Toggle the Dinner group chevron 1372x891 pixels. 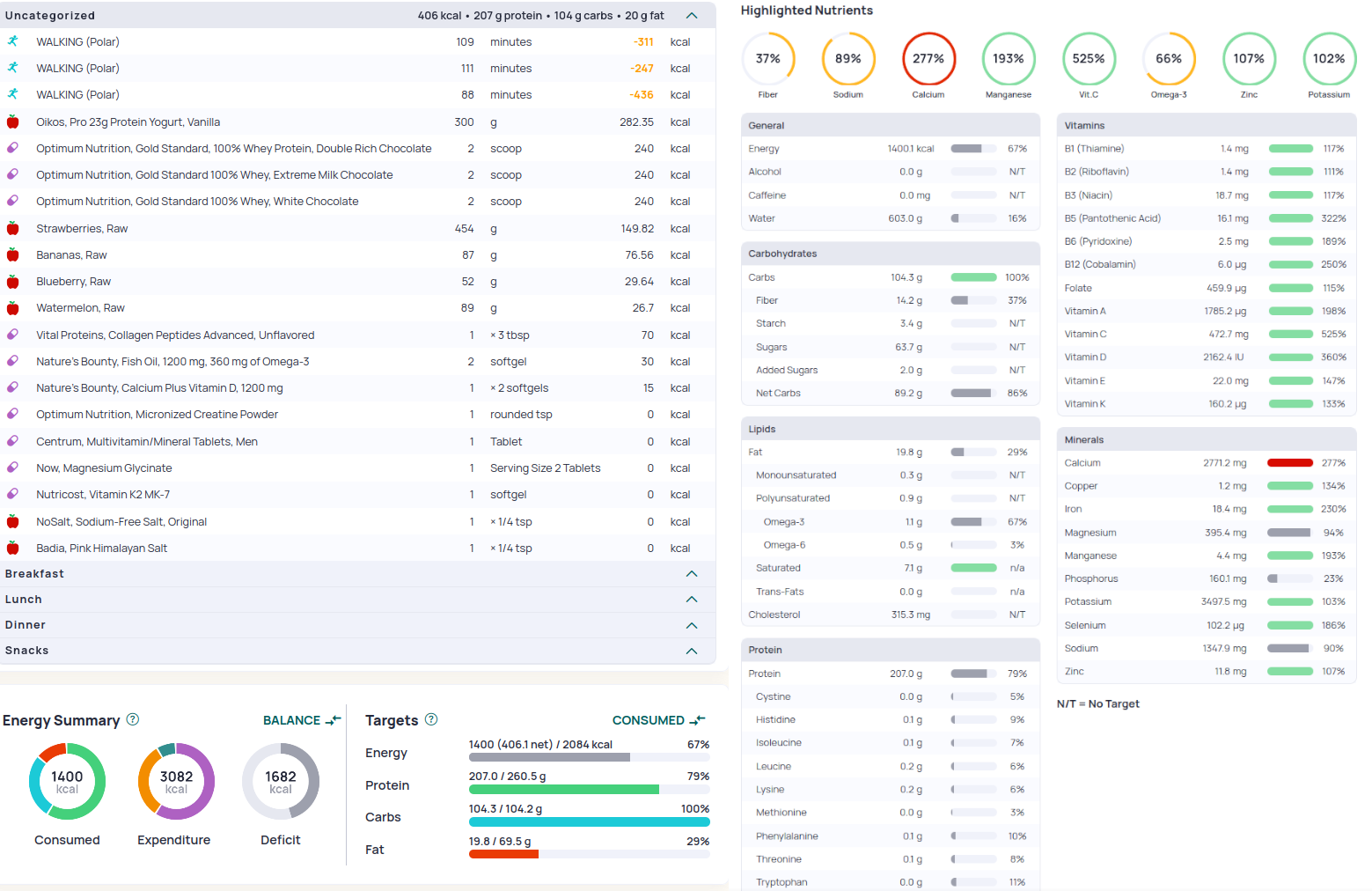(x=692, y=625)
